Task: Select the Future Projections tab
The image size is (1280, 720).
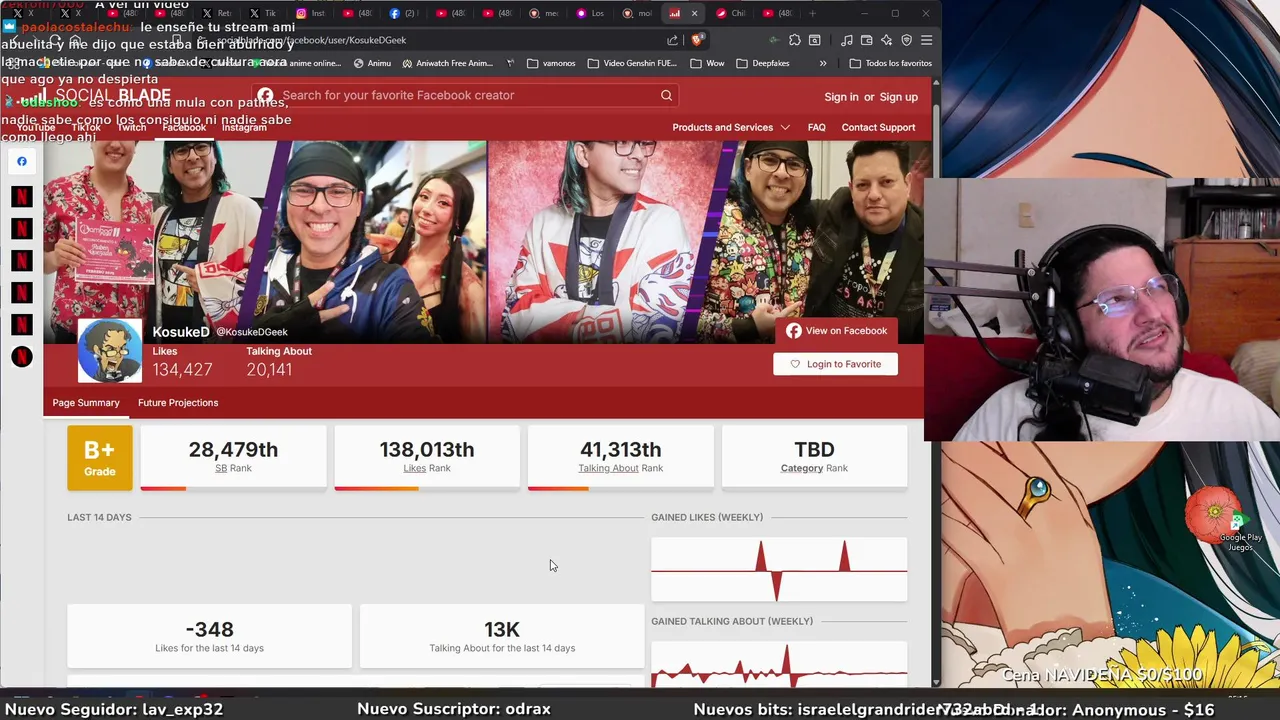Action: (x=178, y=403)
